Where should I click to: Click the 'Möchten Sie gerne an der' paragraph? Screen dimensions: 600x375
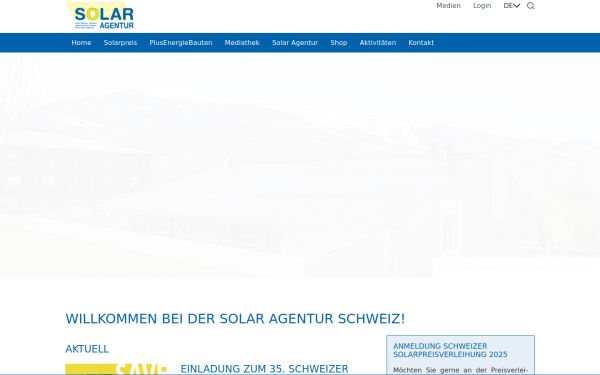[461, 370]
